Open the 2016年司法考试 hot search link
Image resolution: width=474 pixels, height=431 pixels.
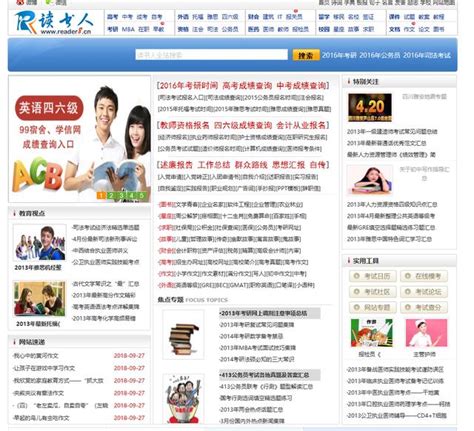427,55
